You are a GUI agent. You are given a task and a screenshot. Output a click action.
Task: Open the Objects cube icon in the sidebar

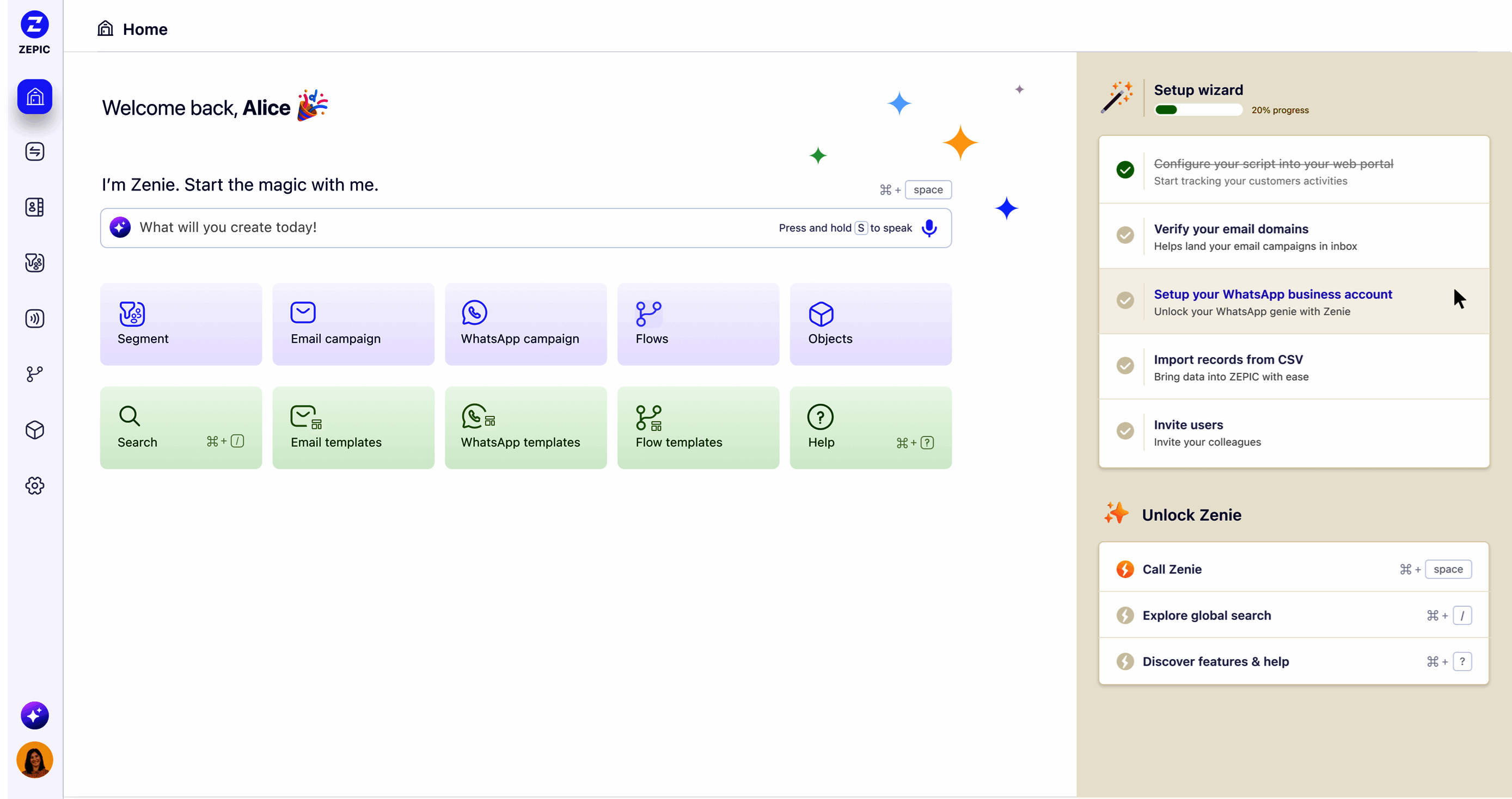[35, 430]
